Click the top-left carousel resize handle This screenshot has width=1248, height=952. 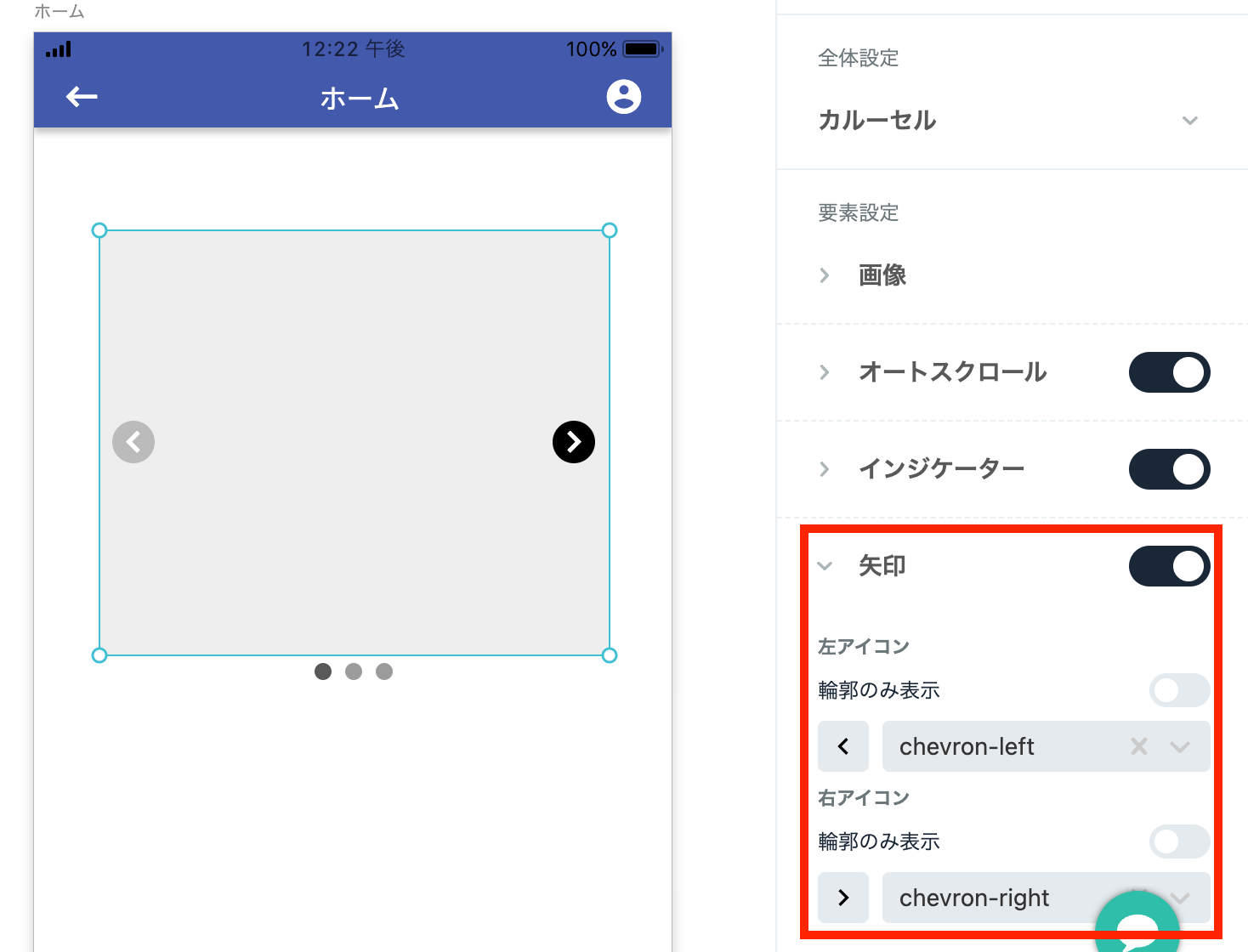pyautogui.click(x=99, y=230)
